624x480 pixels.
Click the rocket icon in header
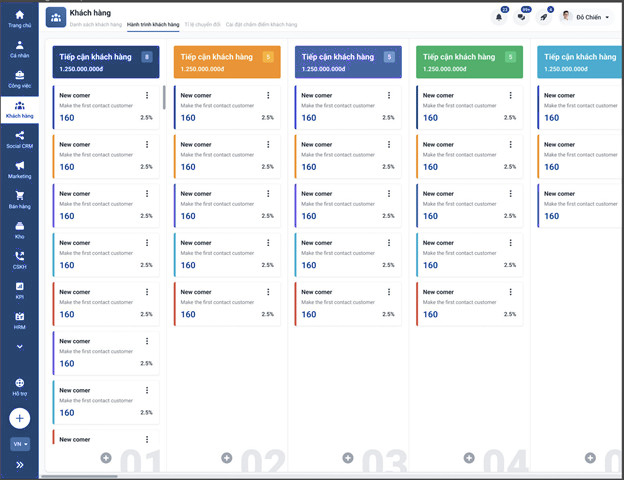(544, 17)
